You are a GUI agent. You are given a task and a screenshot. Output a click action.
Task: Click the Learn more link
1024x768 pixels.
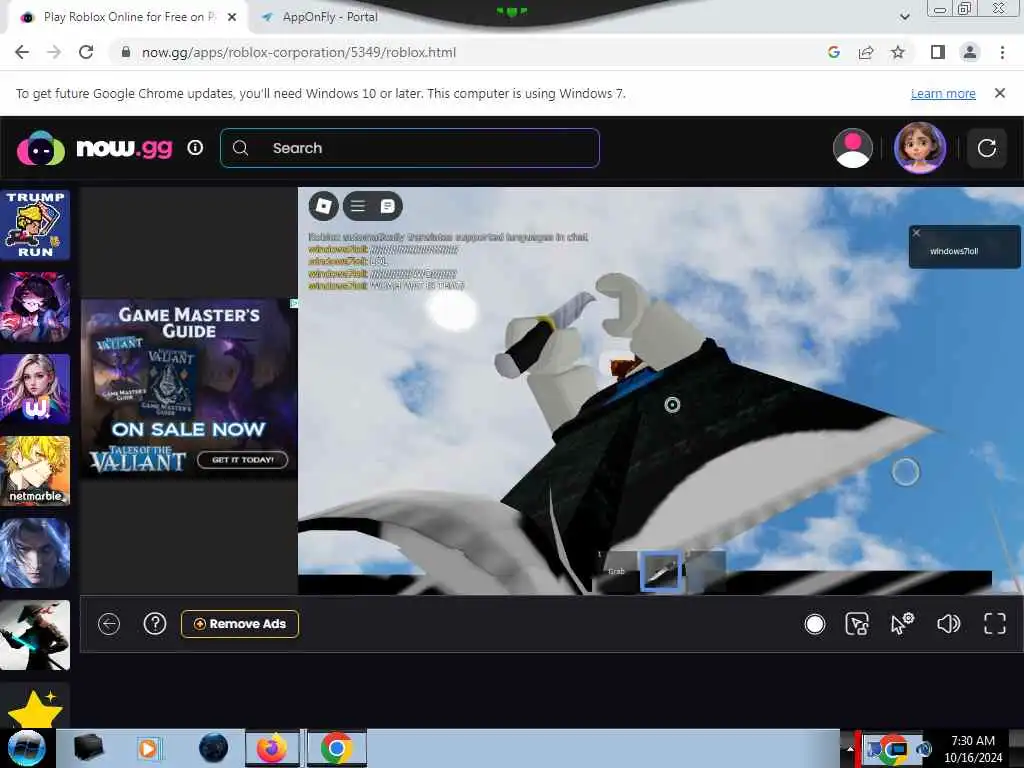[x=943, y=93]
